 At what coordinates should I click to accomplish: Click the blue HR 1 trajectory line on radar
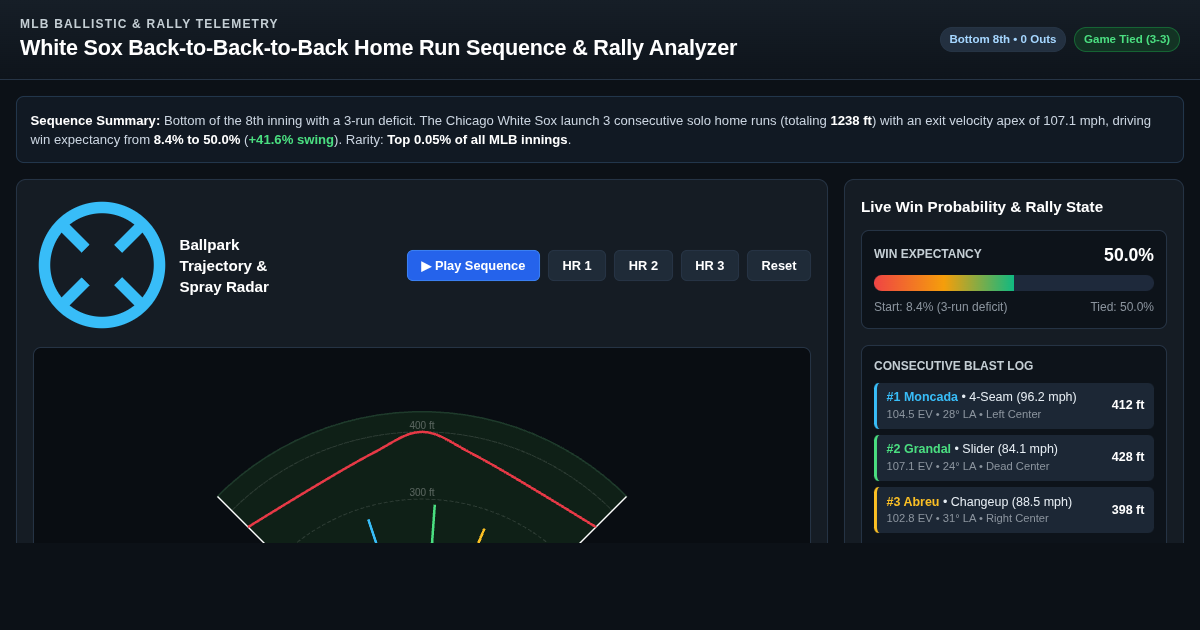pyautogui.click(x=372, y=531)
